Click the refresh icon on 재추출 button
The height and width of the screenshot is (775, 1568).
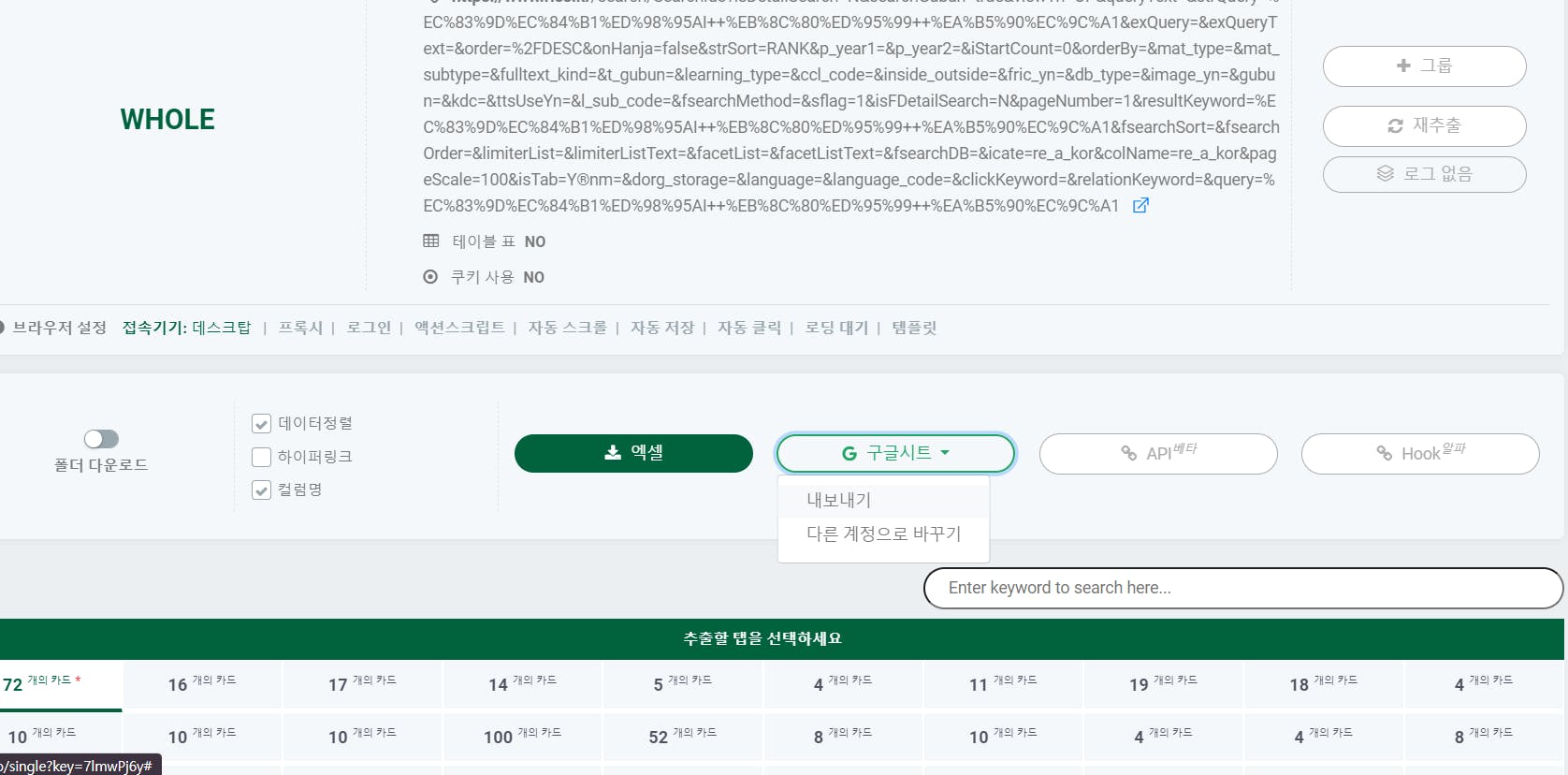pyautogui.click(x=1395, y=125)
